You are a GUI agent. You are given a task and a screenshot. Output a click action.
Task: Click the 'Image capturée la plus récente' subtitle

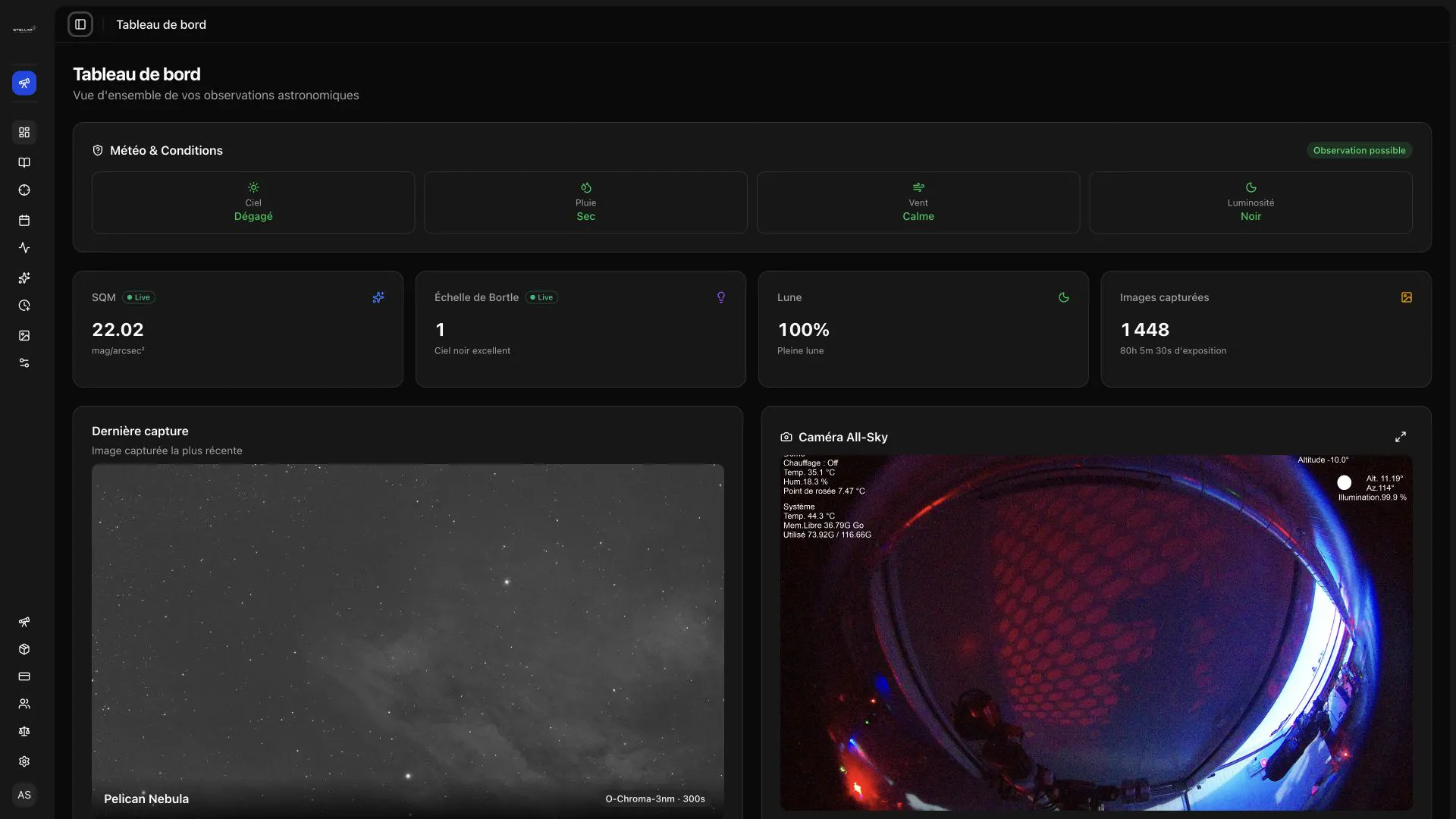point(167,450)
